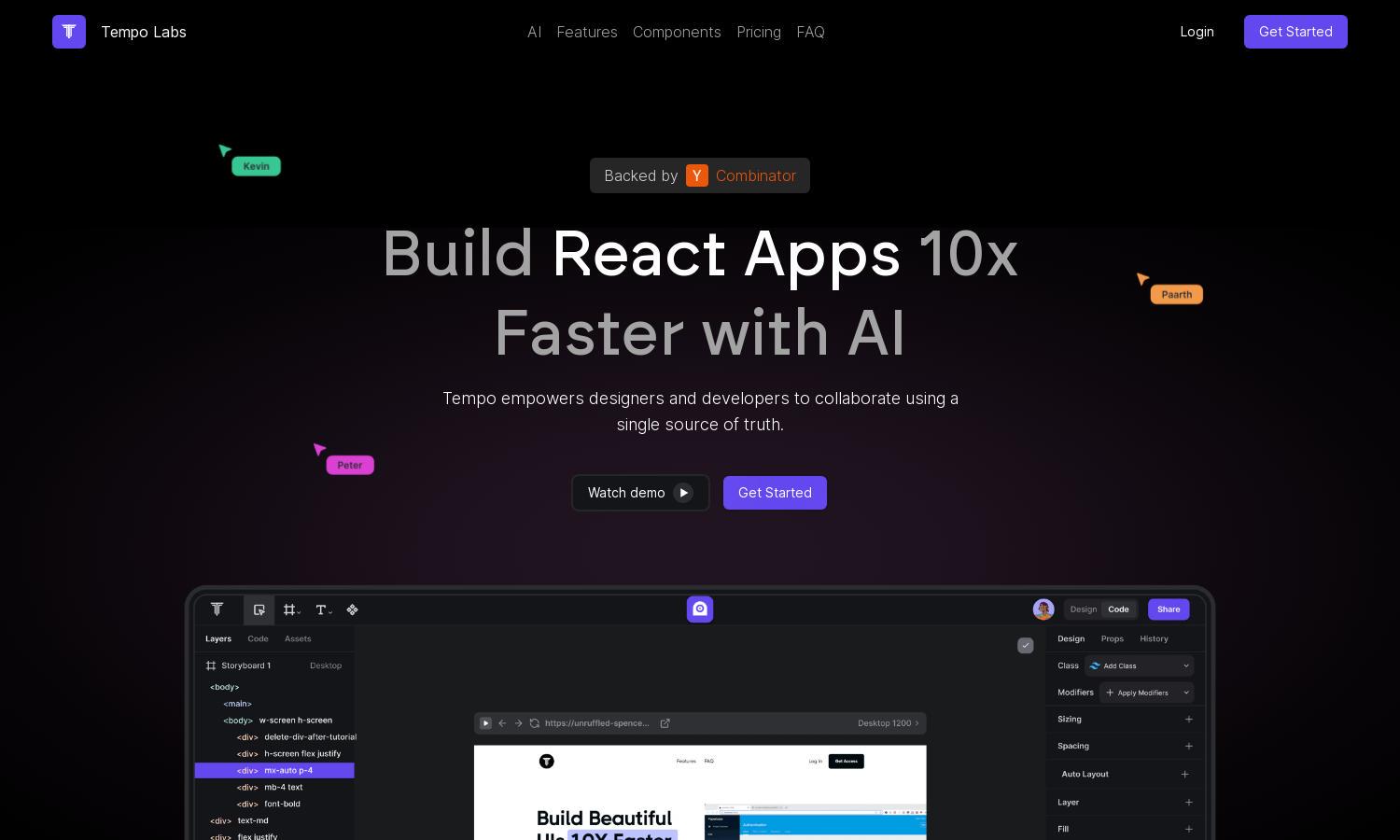Viewport: 1400px width, 840px height.
Task: Open the Pricing nav link
Action: [759, 32]
